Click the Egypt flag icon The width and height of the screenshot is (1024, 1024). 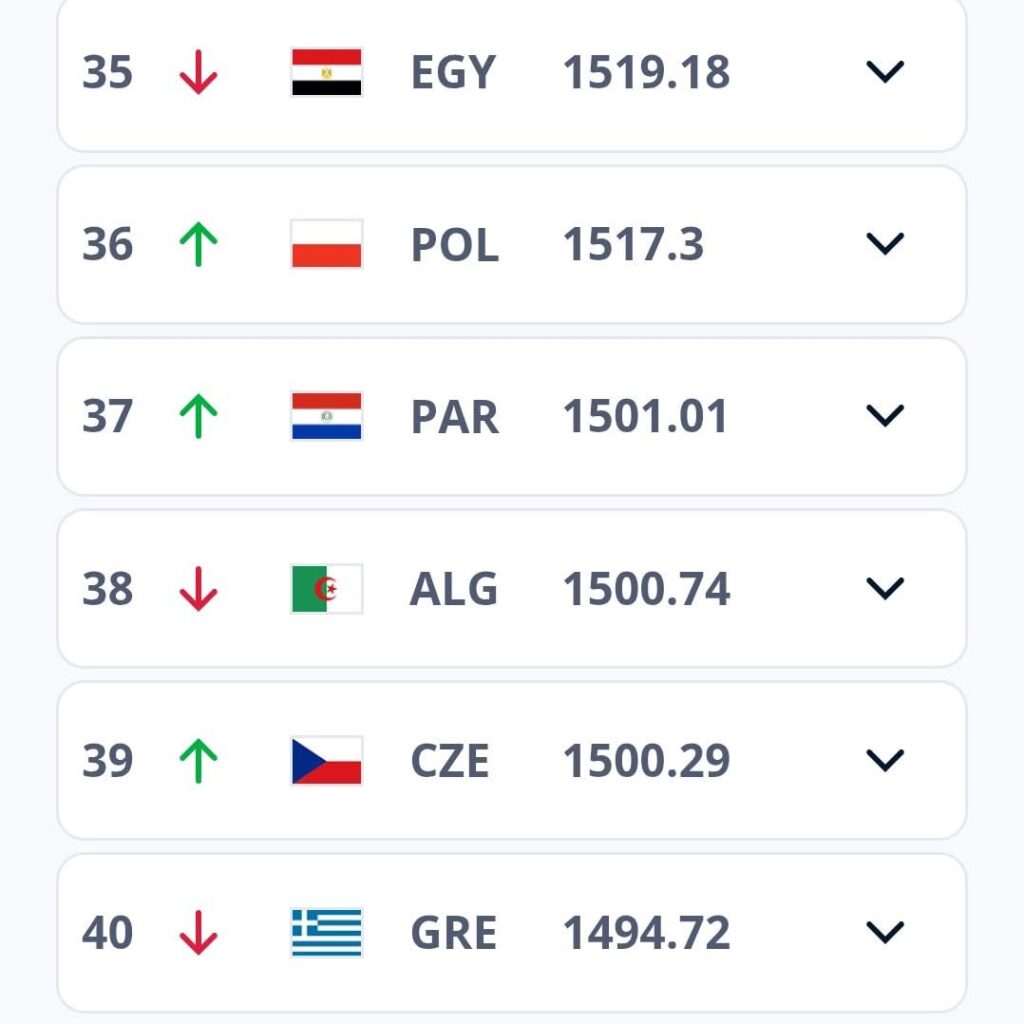pyautogui.click(x=326, y=73)
